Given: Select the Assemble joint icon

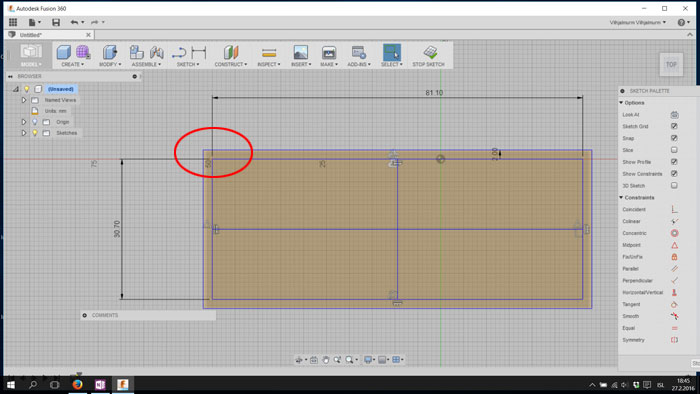Looking at the screenshot, I should coord(156,52).
